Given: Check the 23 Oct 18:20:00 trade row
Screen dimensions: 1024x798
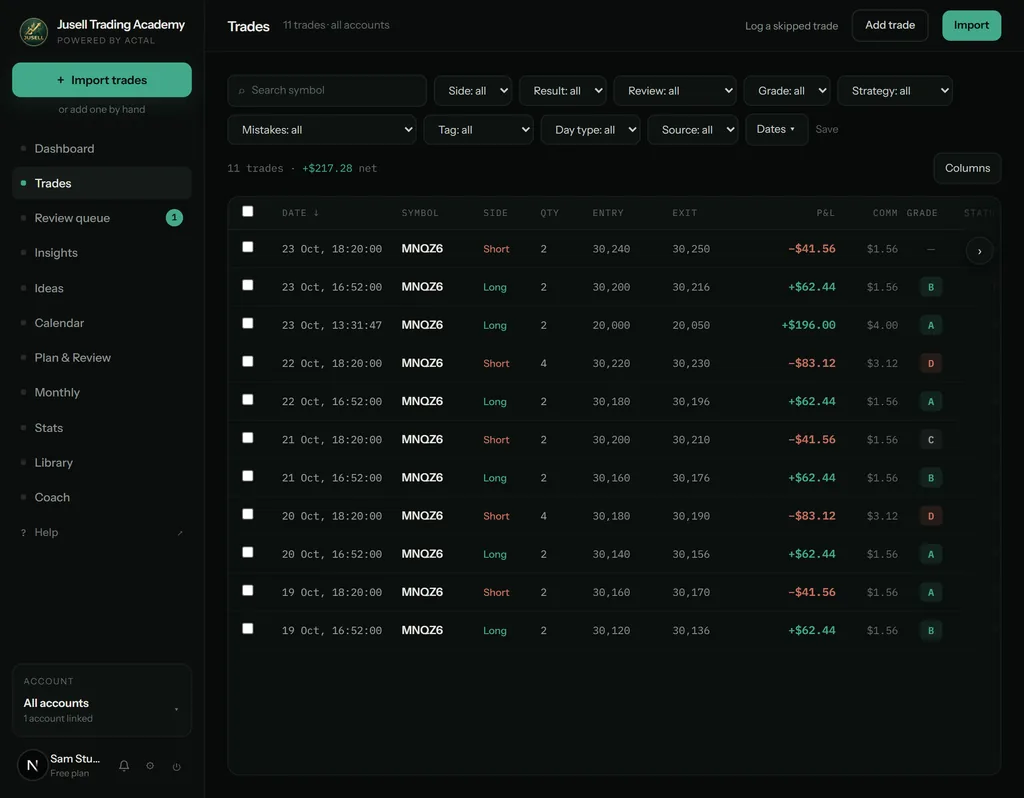Looking at the screenshot, I should coord(248,247).
